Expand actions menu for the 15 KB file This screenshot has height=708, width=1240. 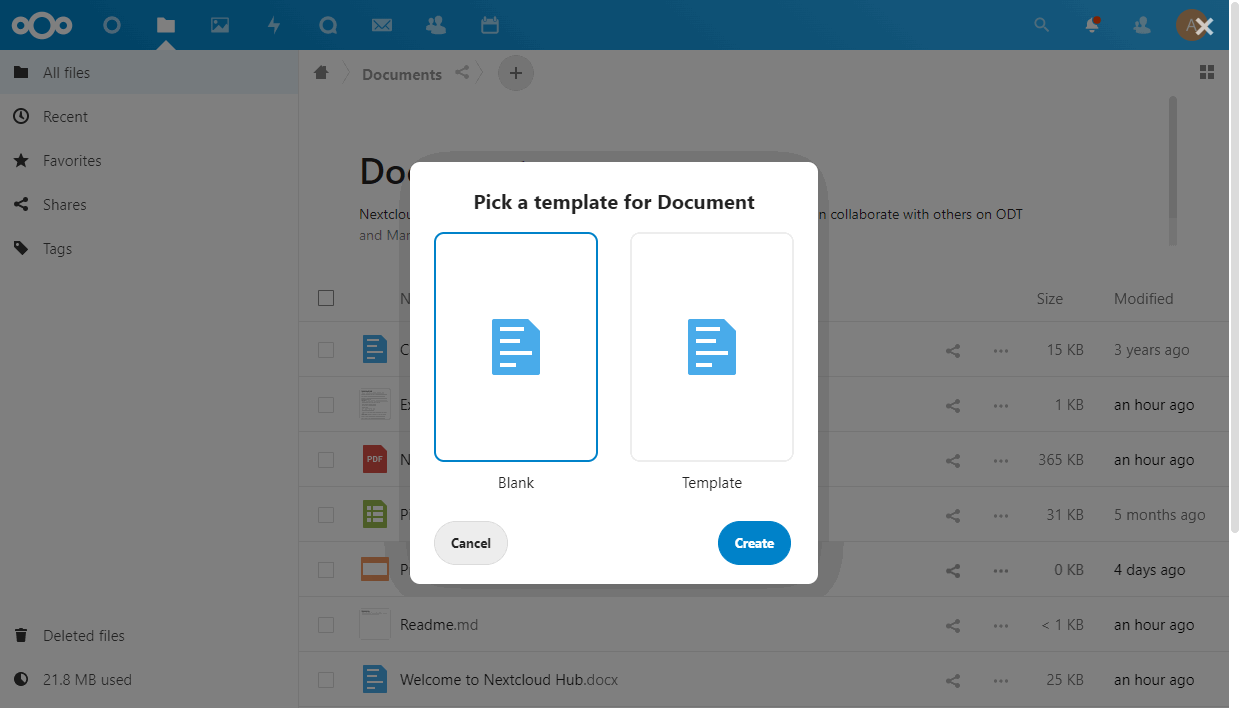click(1000, 350)
